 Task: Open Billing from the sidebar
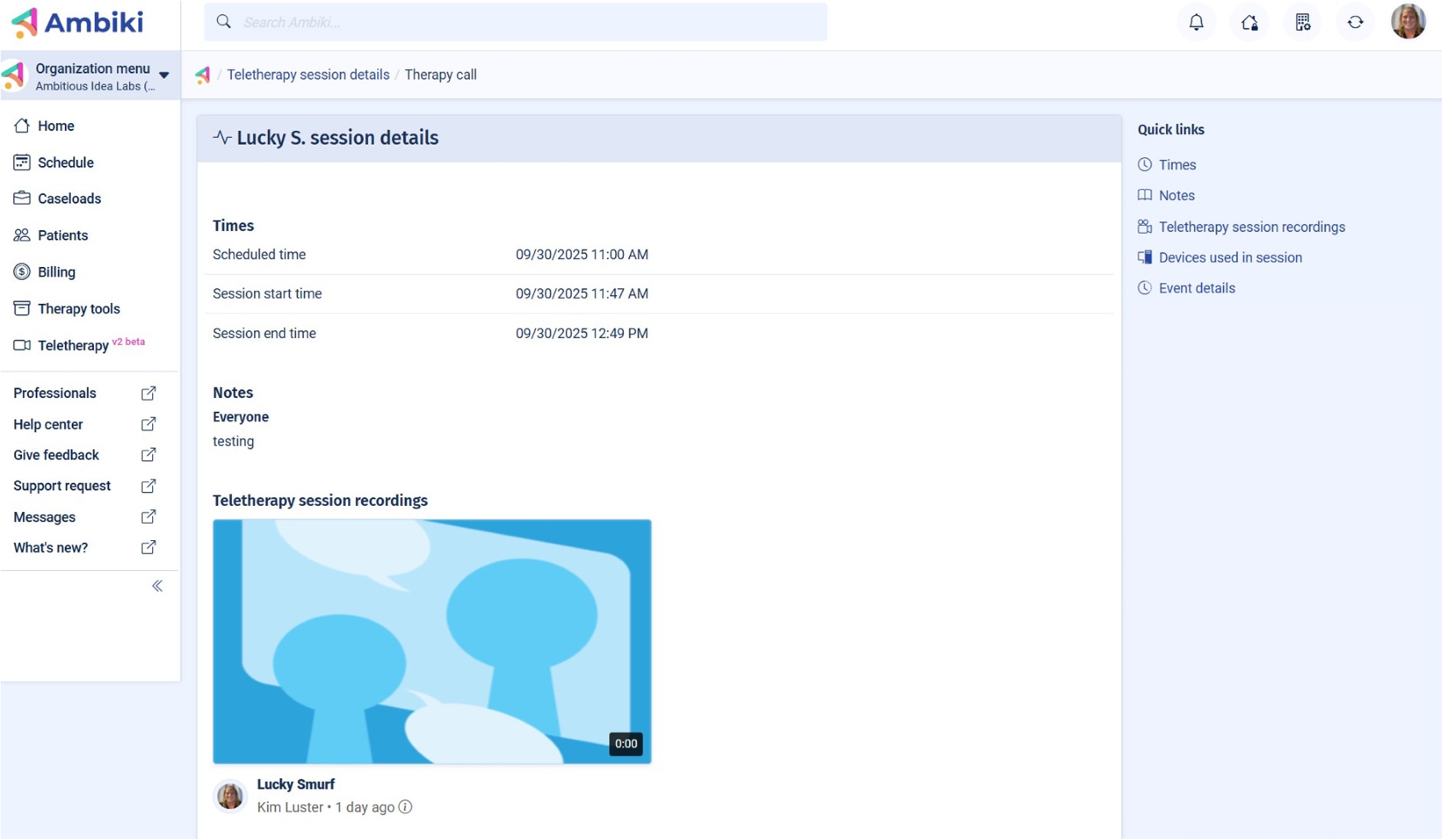click(x=57, y=272)
